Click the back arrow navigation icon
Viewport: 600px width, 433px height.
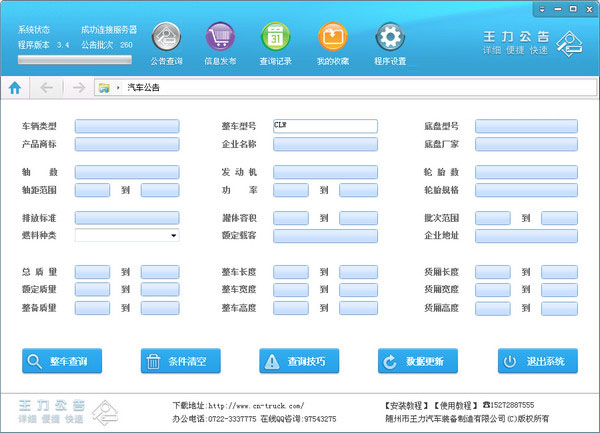(x=46, y=88)
